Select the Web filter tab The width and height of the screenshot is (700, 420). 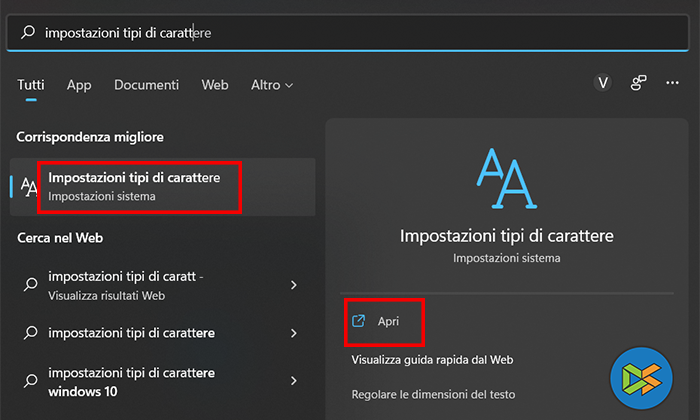point(215,85)
